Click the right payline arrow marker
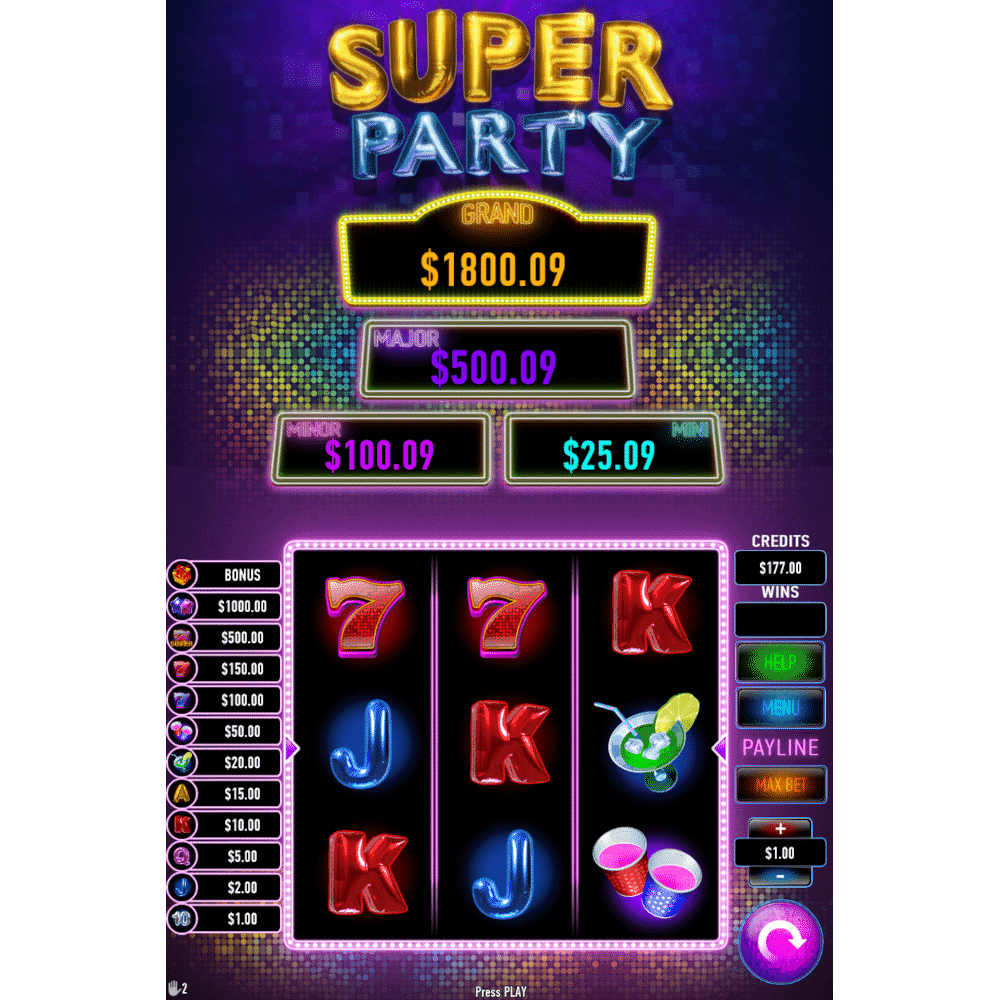1000x1000 pixels. 719,749
